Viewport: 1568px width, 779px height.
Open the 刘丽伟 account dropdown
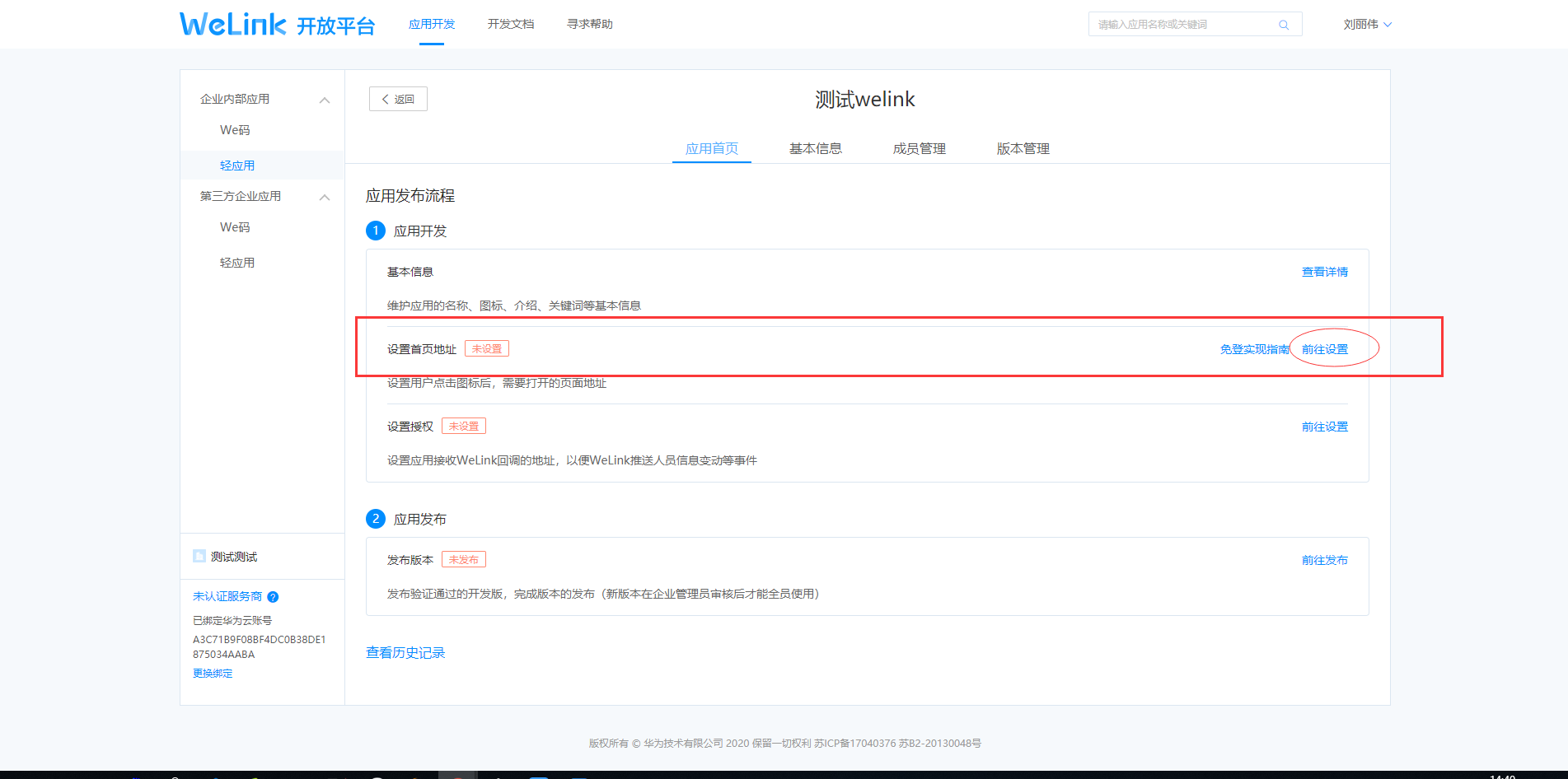[x=1368, y=25]
